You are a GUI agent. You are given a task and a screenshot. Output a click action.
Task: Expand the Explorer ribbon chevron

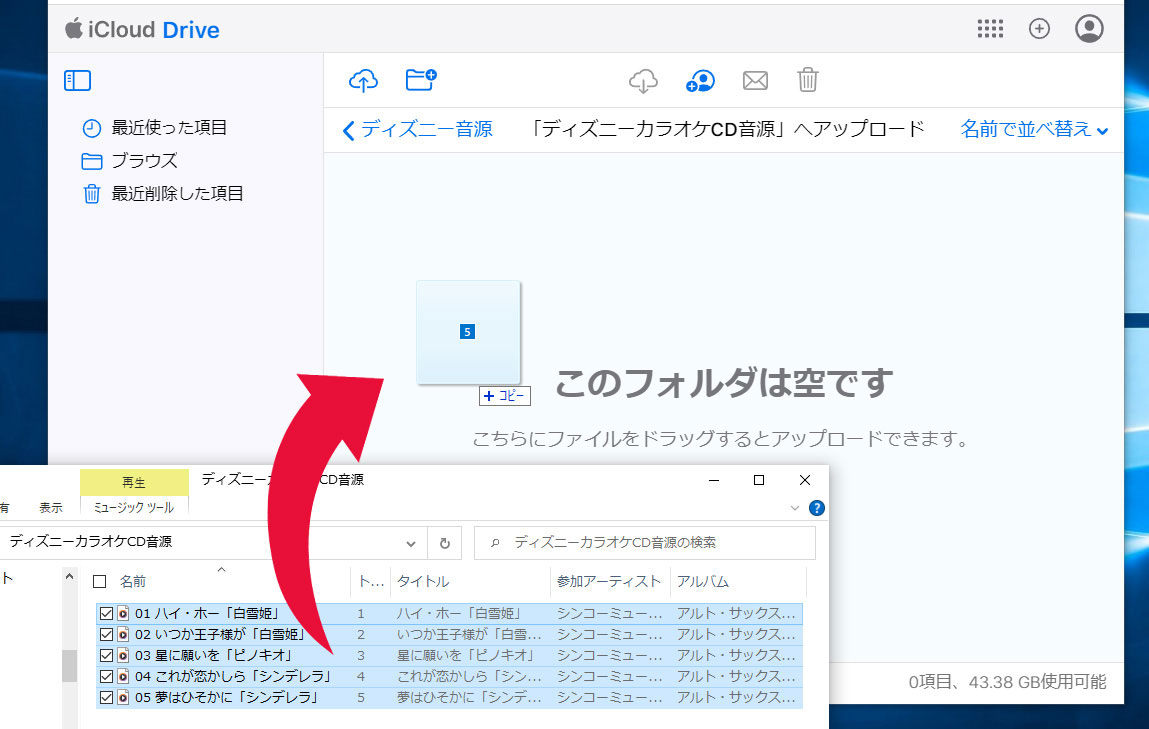(794, 508)
